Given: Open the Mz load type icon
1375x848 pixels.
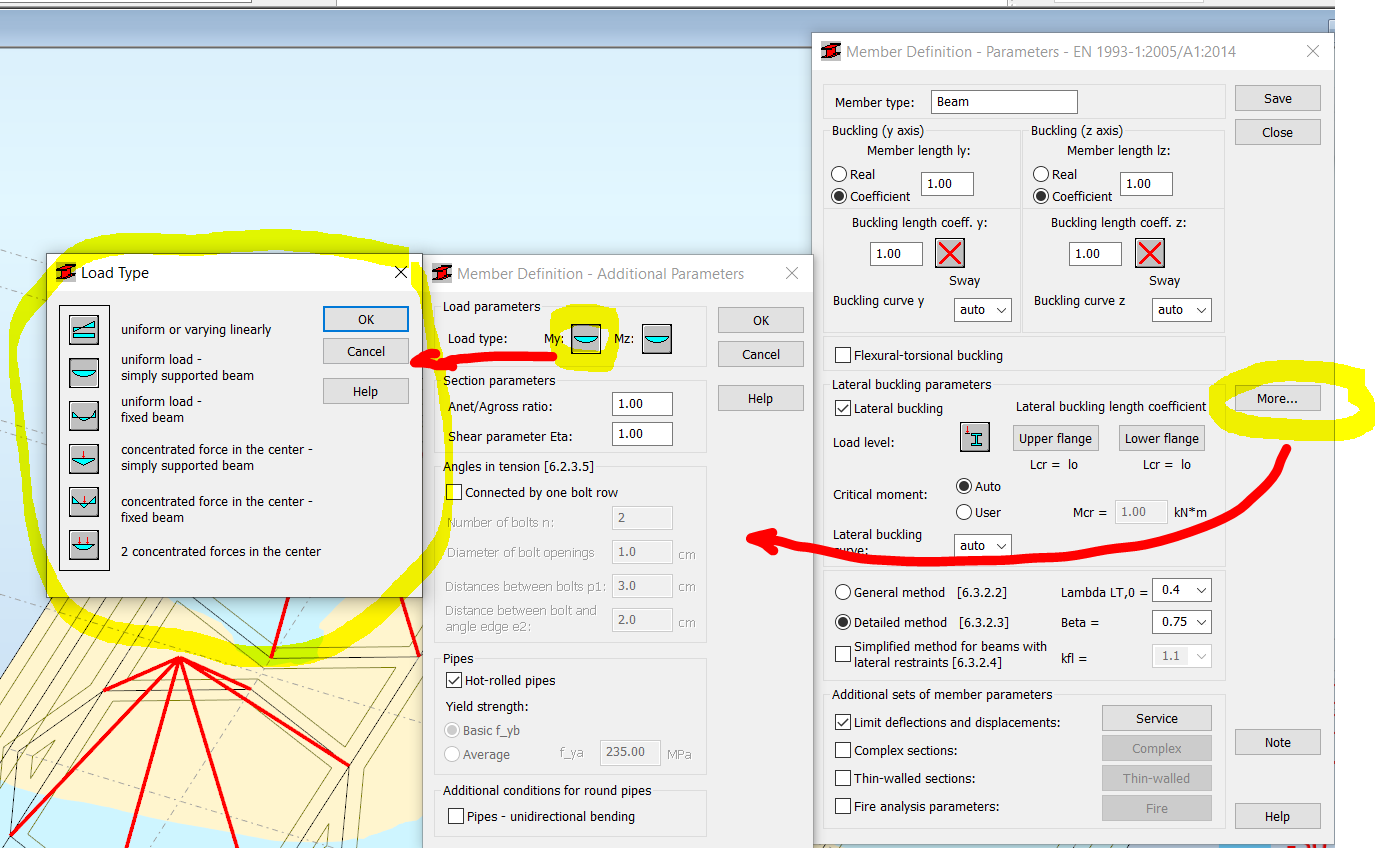Looking at the screenshot, I should tap(656, 338).
